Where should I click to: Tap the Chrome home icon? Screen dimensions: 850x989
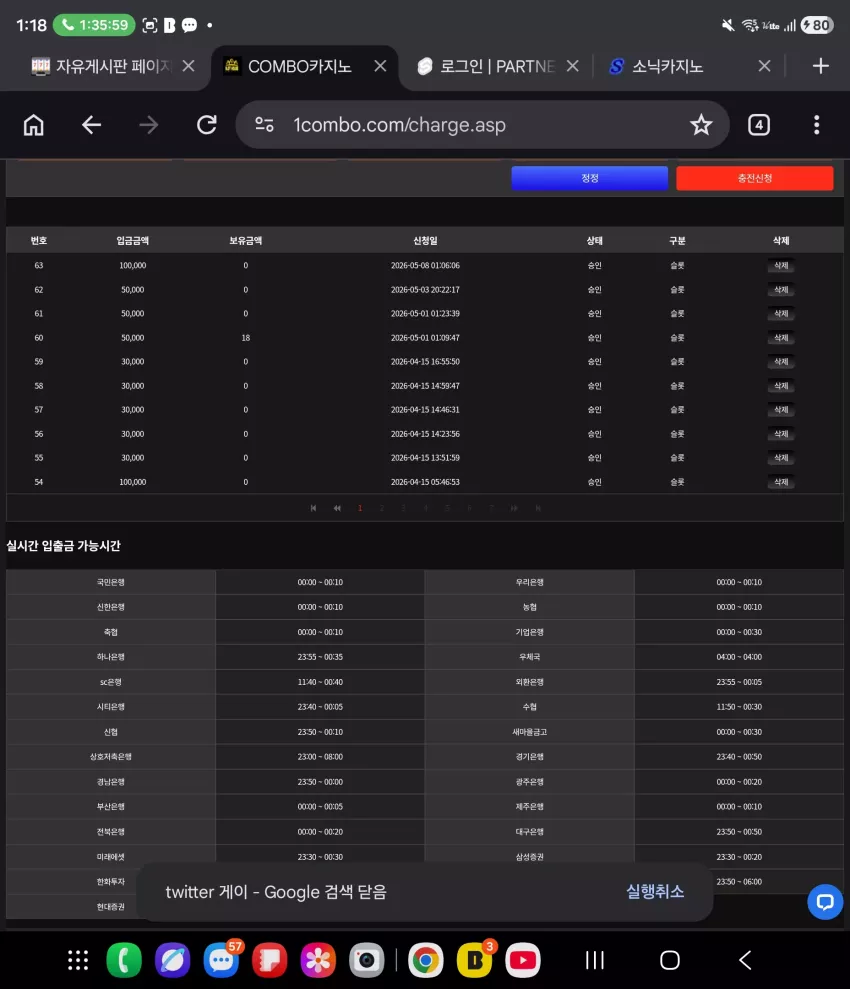click(x=34, y=125)
